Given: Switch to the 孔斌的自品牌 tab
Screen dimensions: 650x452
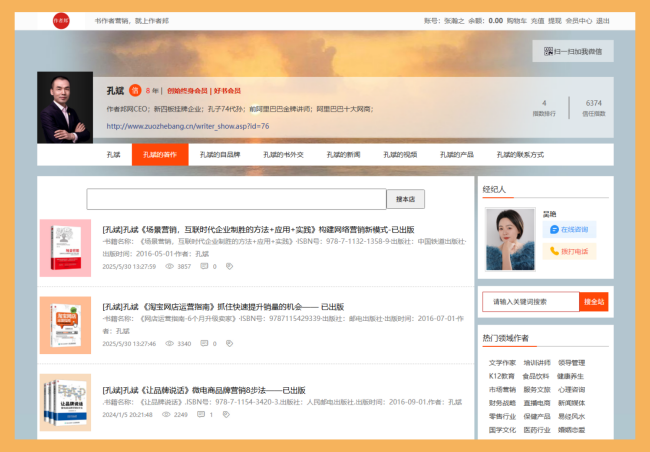Looking at the screenshot, I should pos(220,155).
